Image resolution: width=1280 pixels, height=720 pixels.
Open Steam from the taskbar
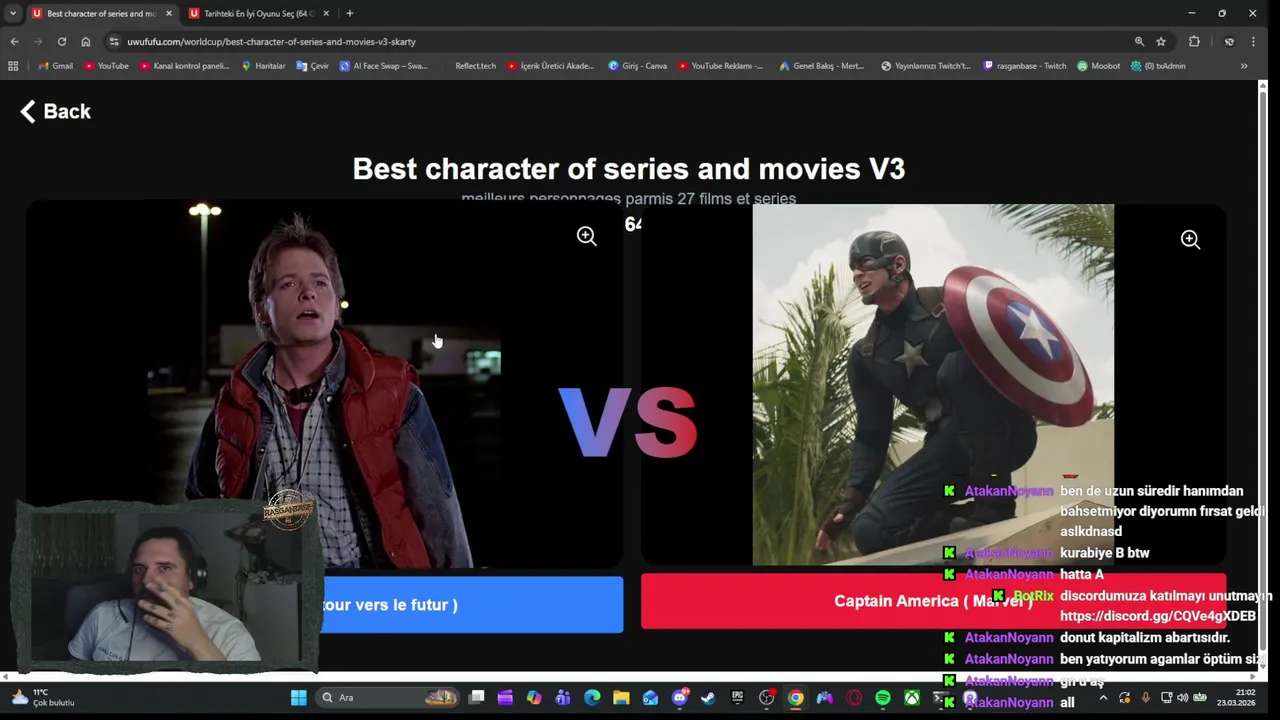[708, 698]
